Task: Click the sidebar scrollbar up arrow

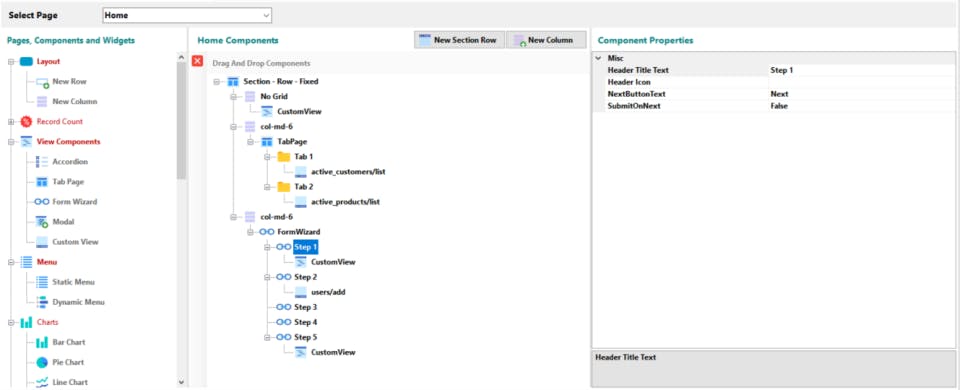Action: tap(181, 57)
